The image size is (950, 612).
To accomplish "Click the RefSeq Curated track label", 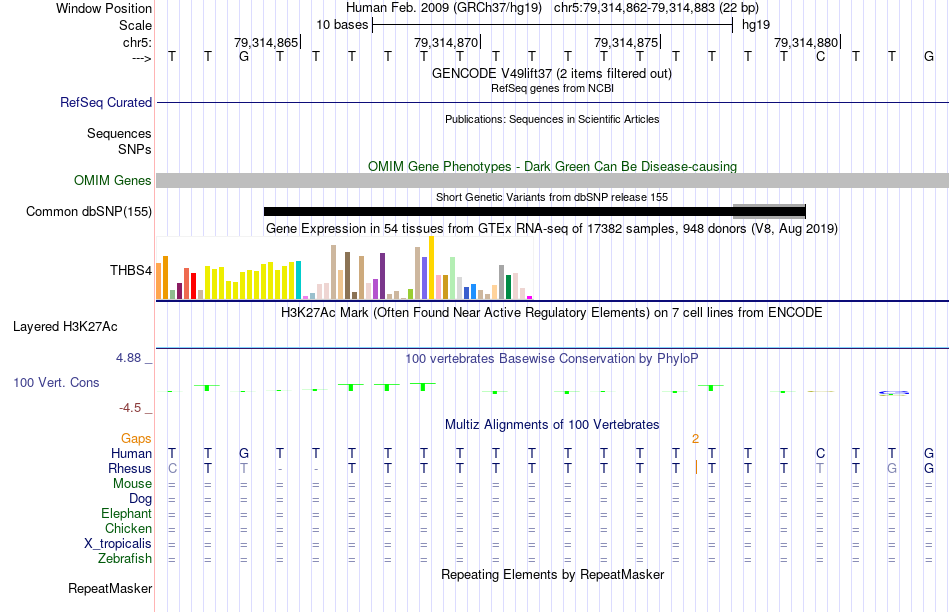I will click(105, 102).
